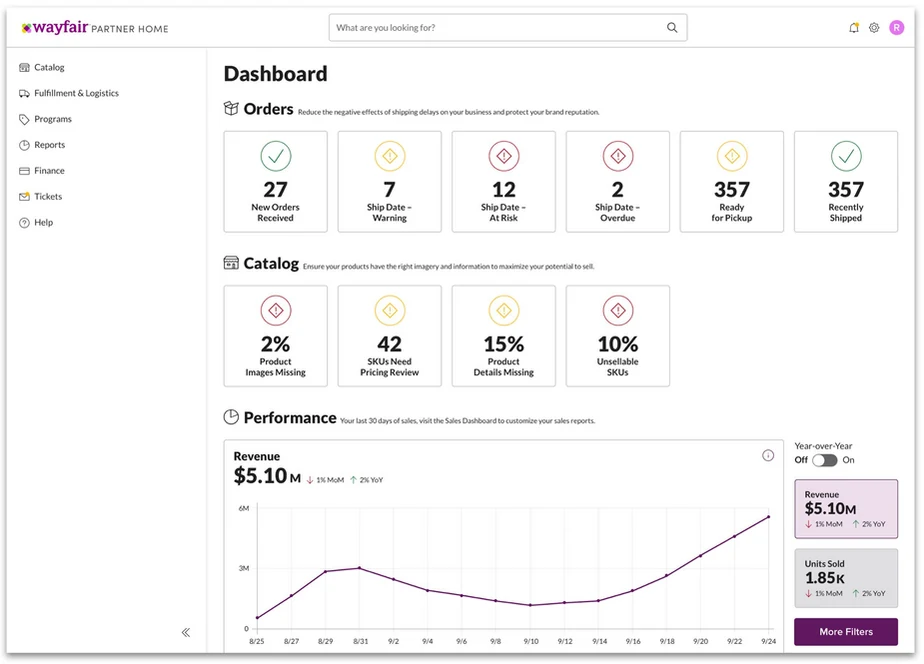
Task: Open the 27 New Orders Received value
Action: 275,190
